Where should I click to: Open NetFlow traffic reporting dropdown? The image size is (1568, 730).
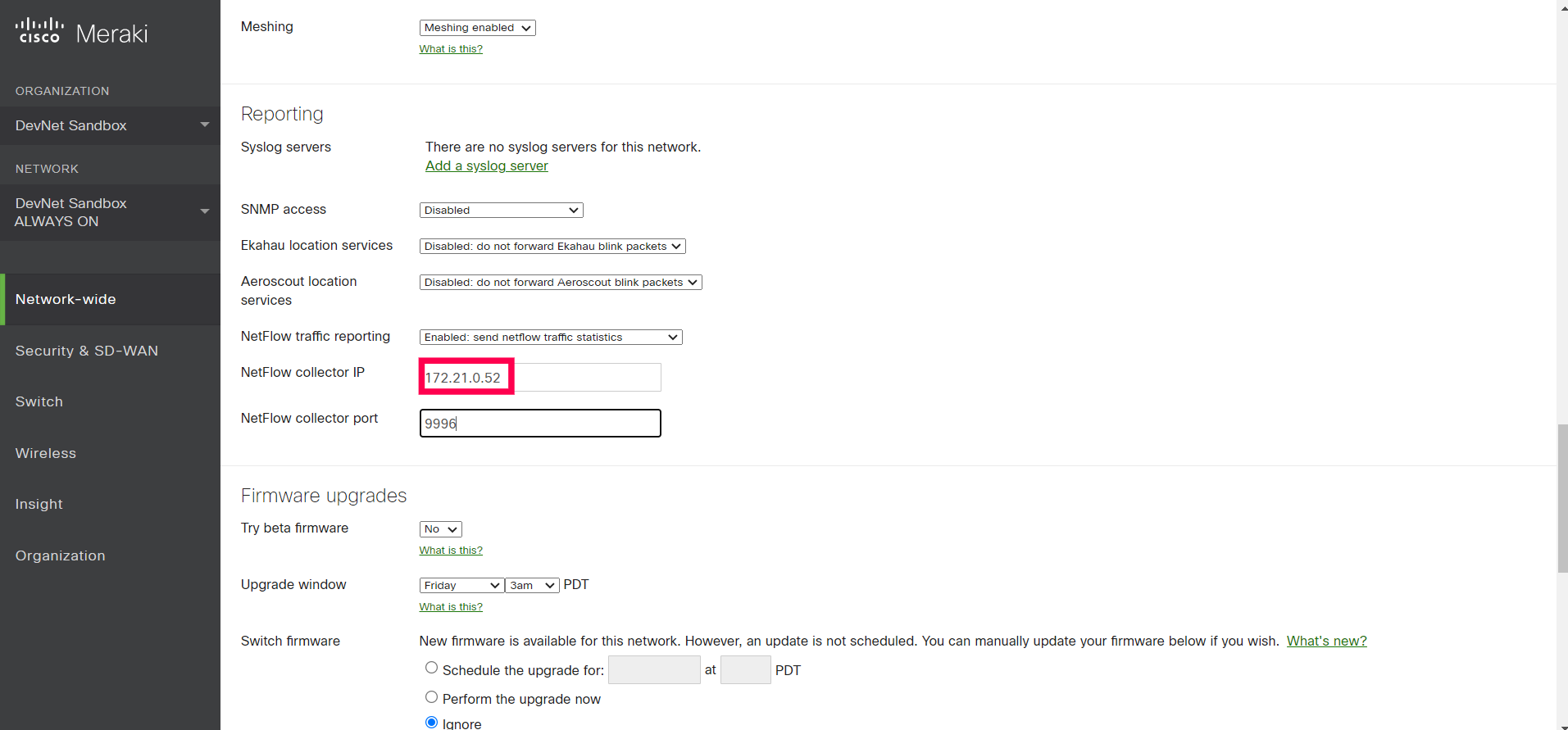coord(550,338)
